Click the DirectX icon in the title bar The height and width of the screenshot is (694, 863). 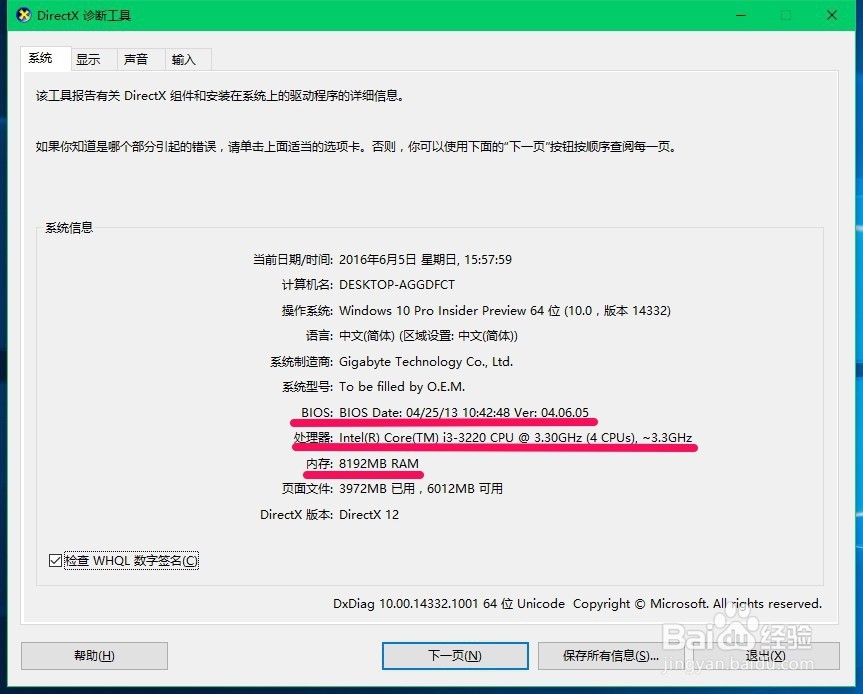pyautogui.click(x=23, y=15)
